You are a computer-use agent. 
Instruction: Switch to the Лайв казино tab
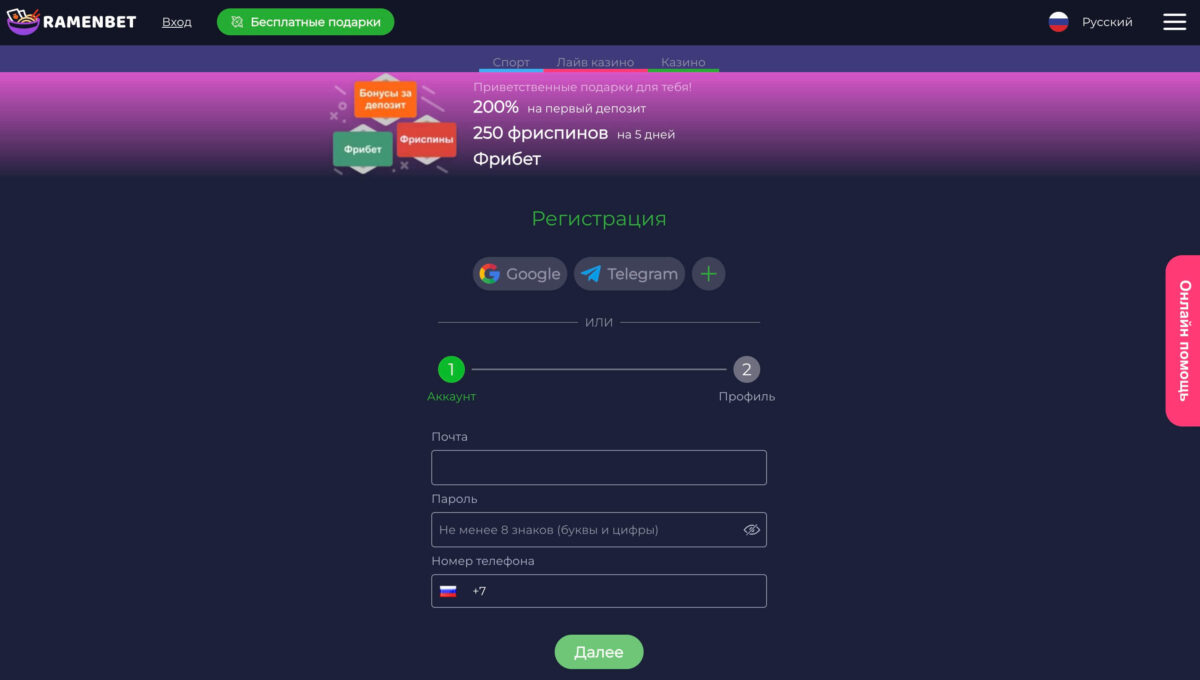595,62
